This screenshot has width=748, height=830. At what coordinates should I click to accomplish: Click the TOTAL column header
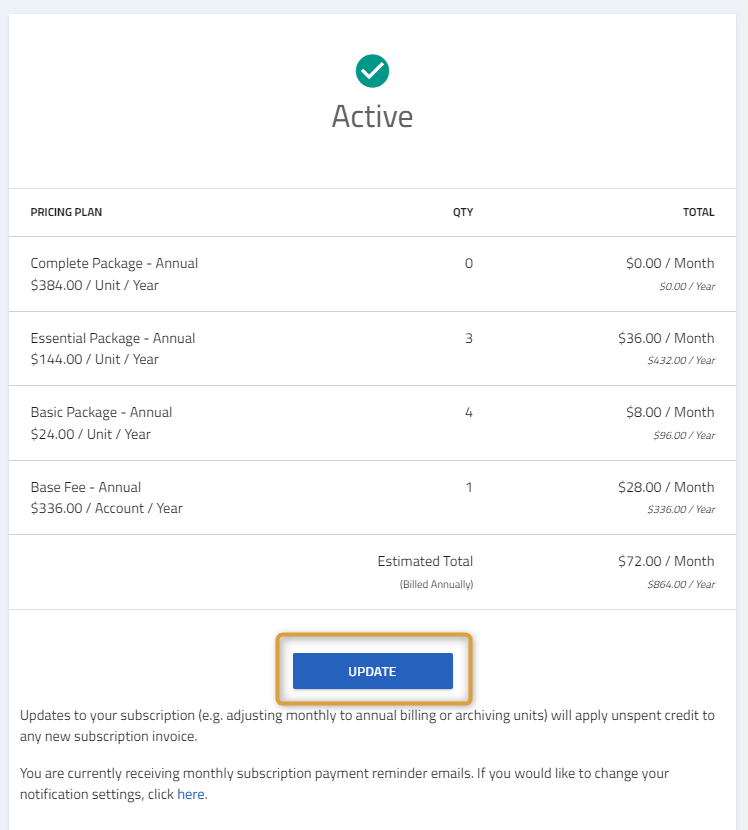[698, 212]
